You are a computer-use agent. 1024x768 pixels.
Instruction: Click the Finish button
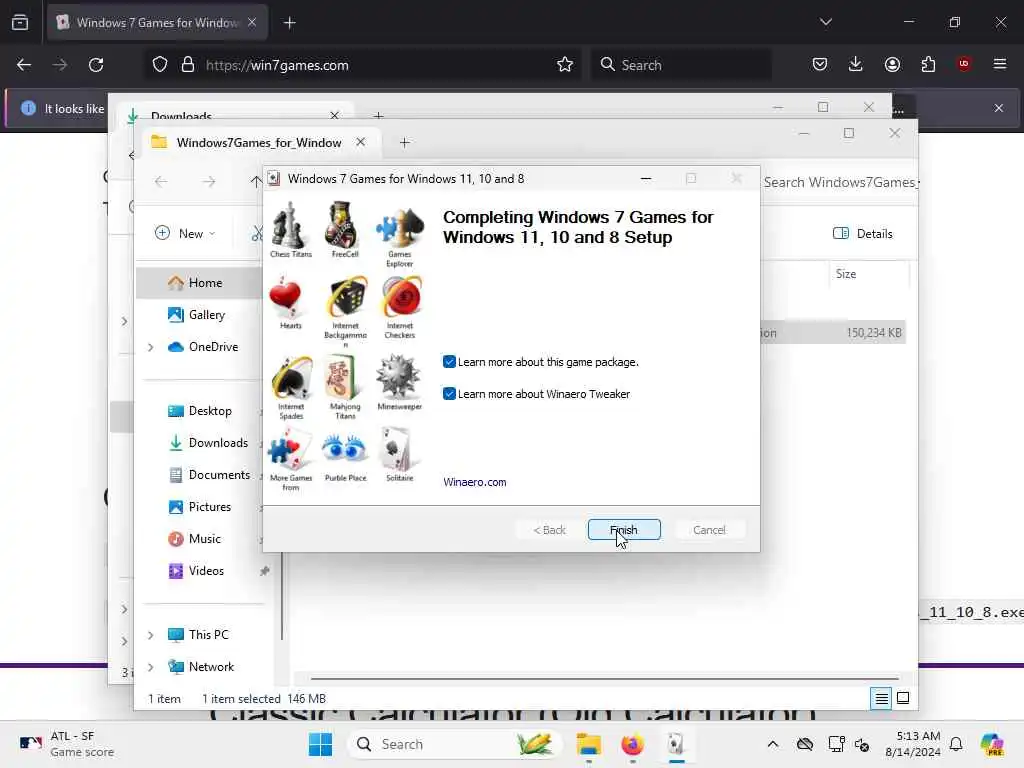(624, 530)
